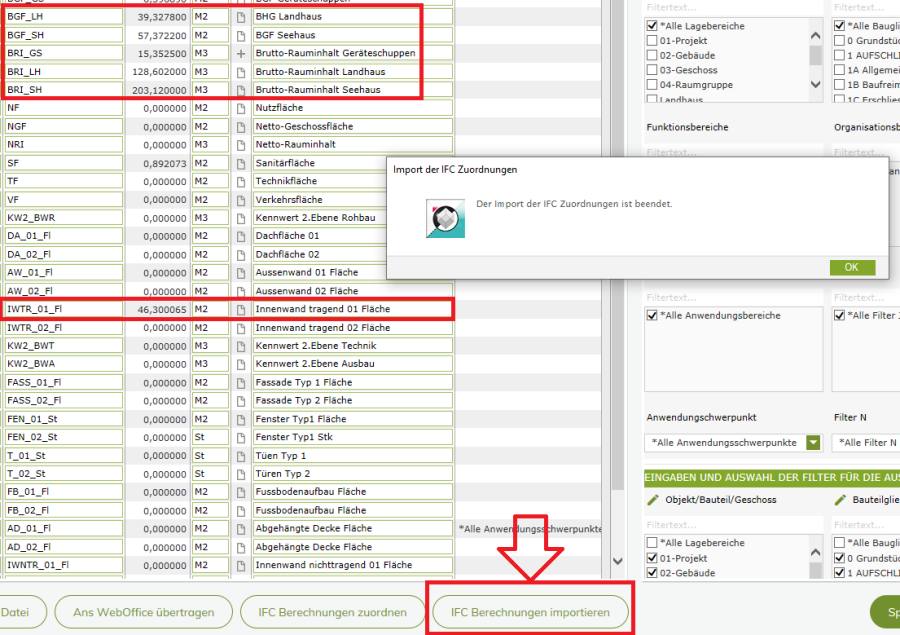Toggle the *Alle Anwendungsbereiche checkbox
Viewport: 900px width, 635px height.
(x=652, y=316)
